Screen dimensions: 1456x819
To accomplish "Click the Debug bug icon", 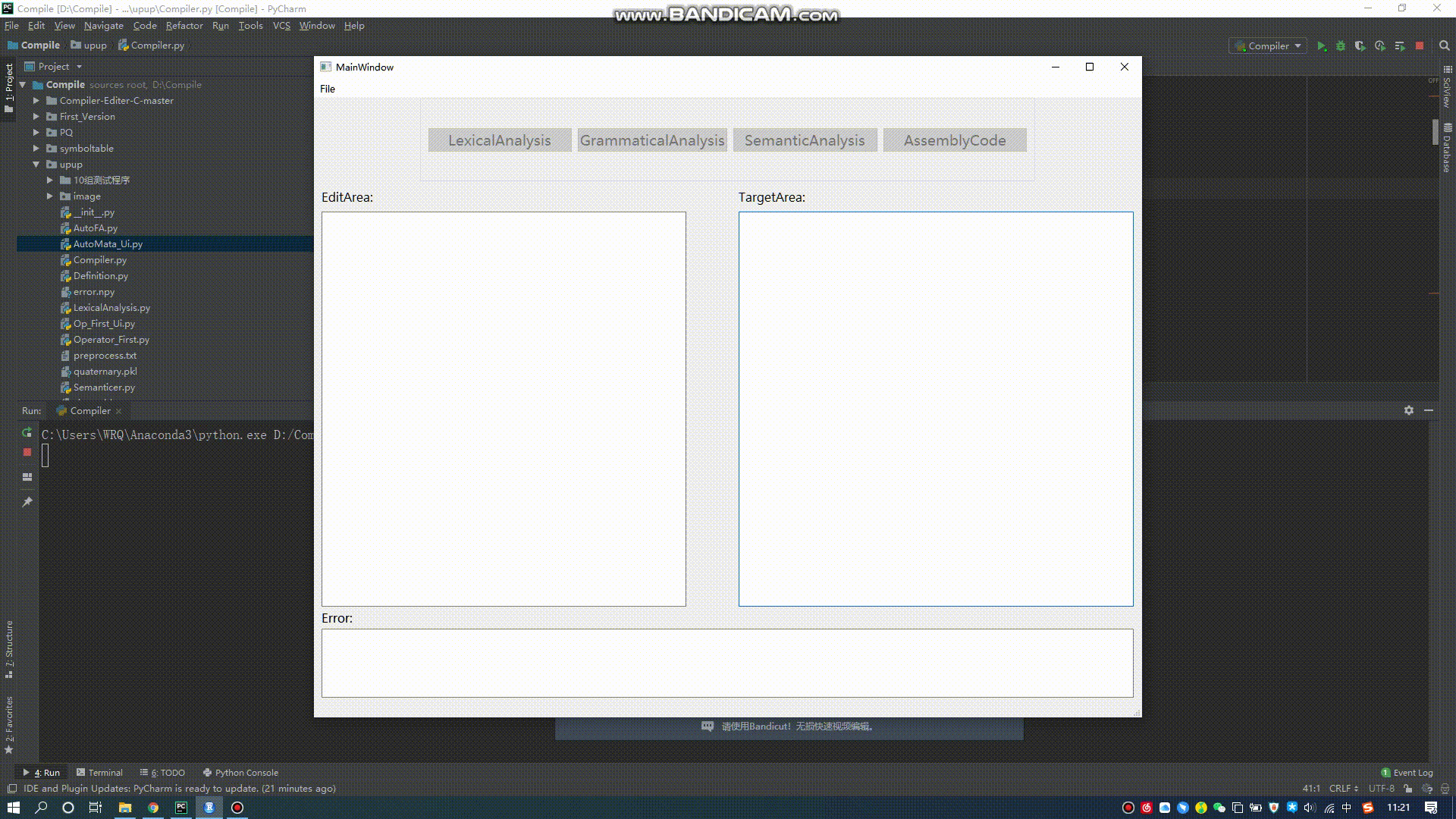I will click(1341, 46).
